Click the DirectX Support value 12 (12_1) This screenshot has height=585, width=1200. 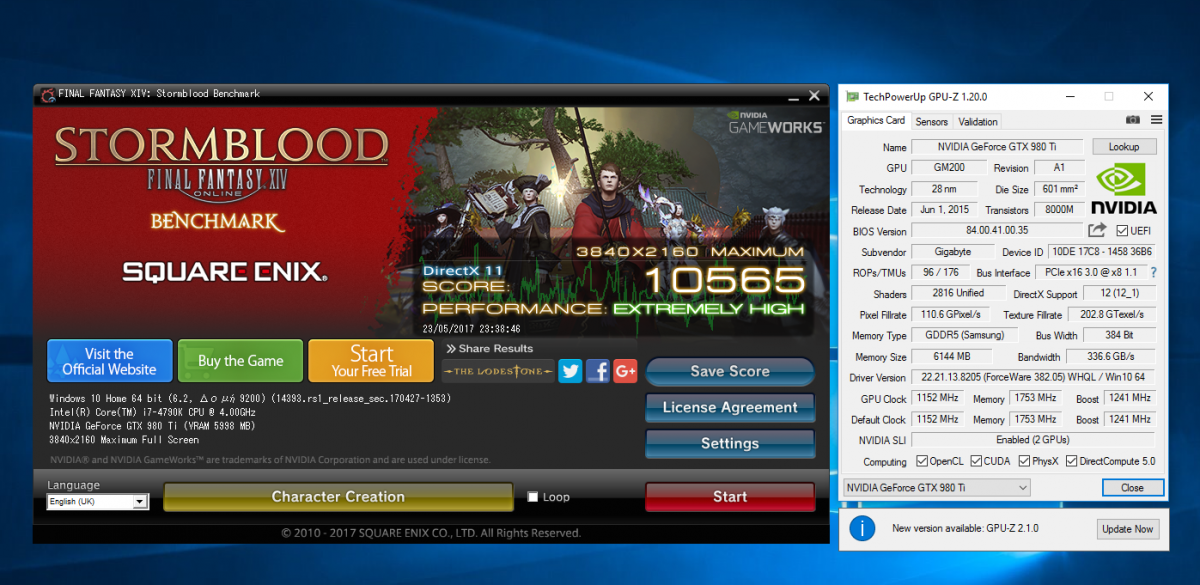point(1119,294)
